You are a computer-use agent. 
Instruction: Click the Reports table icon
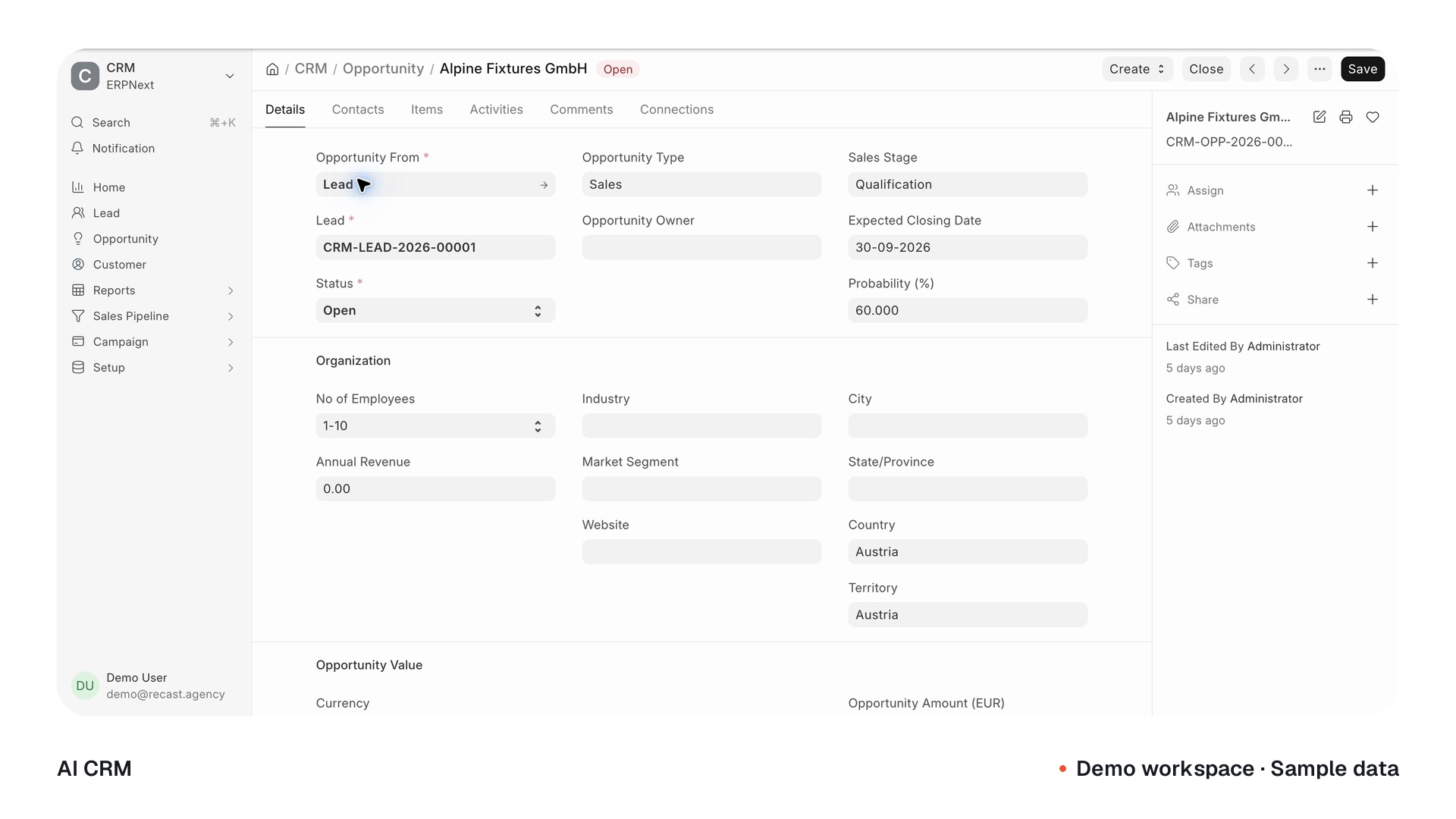tap(78, 290)
